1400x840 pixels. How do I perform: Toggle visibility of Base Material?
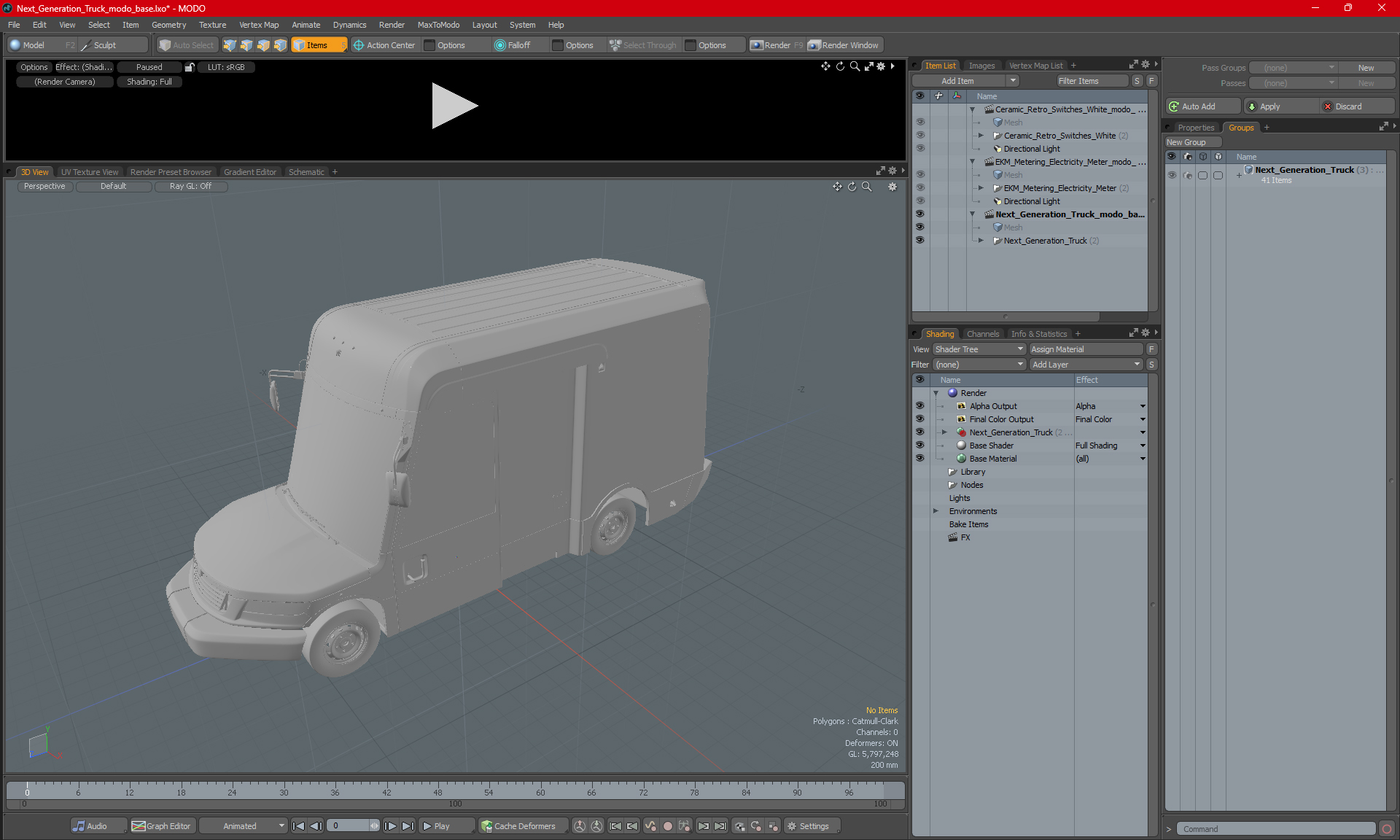pyautogui.click(x=920, y=459)
